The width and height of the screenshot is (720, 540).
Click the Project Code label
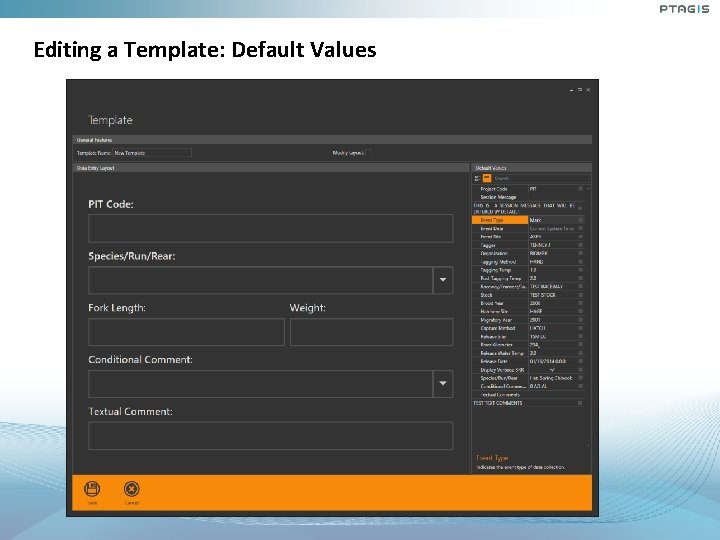point(494,189)
